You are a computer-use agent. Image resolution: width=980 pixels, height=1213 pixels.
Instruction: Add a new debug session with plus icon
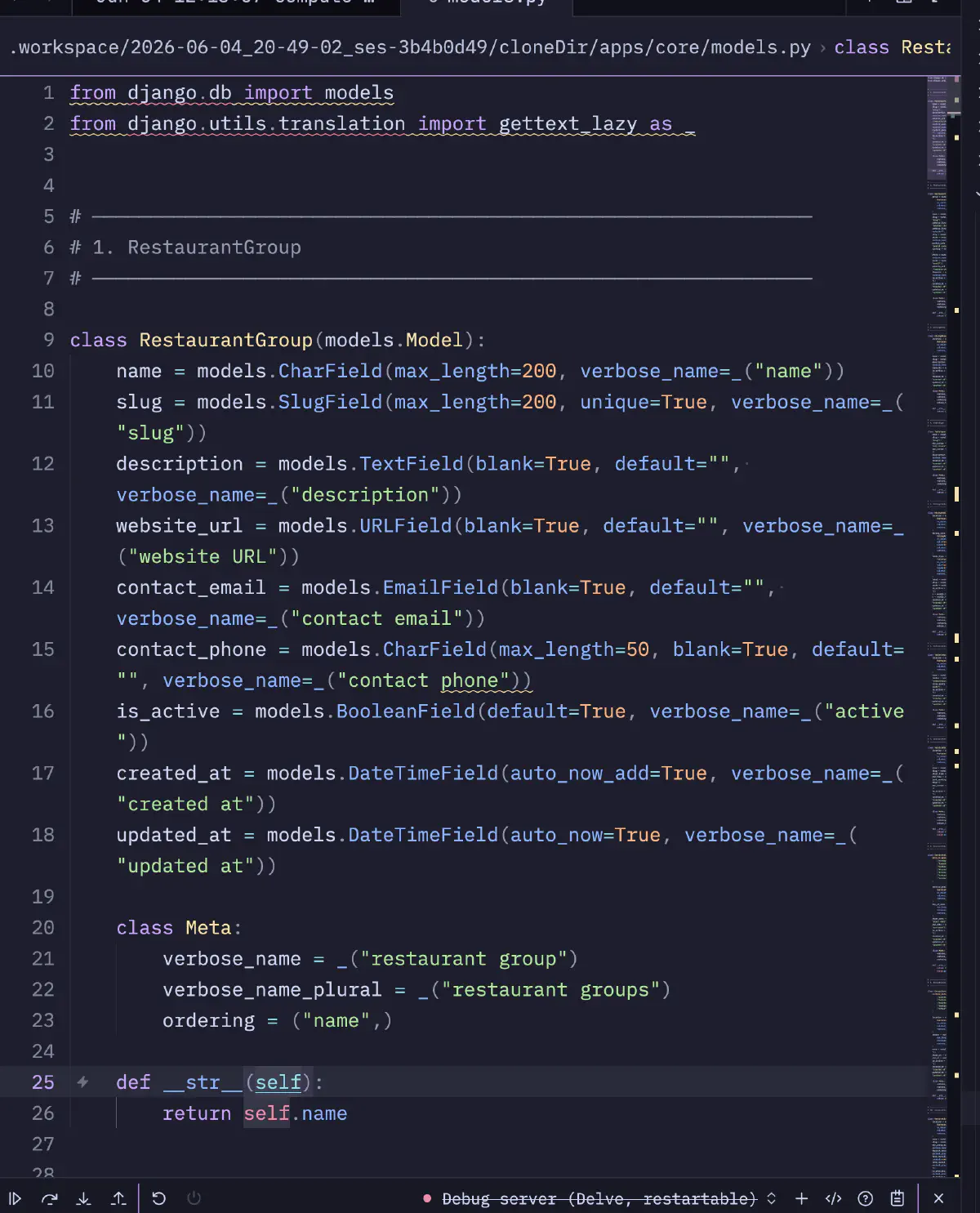coord(801,1198)
